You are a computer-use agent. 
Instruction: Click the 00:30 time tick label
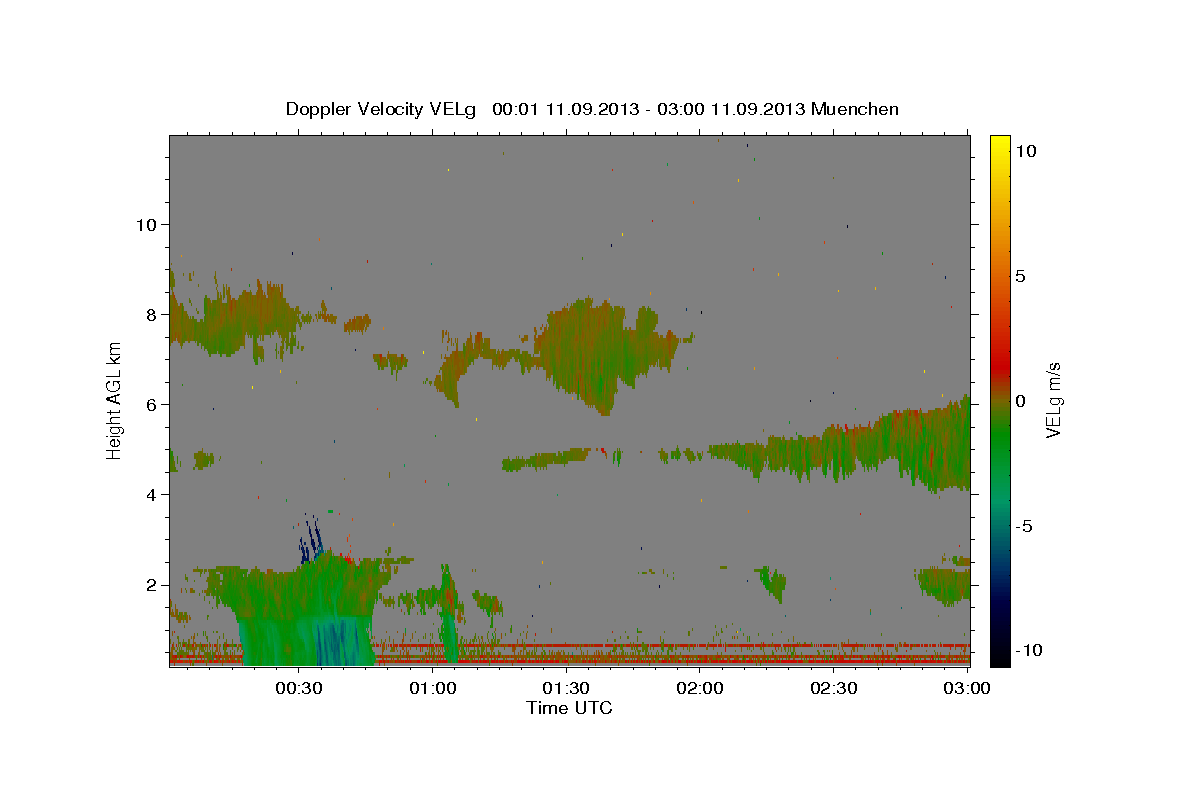(299, 688)
